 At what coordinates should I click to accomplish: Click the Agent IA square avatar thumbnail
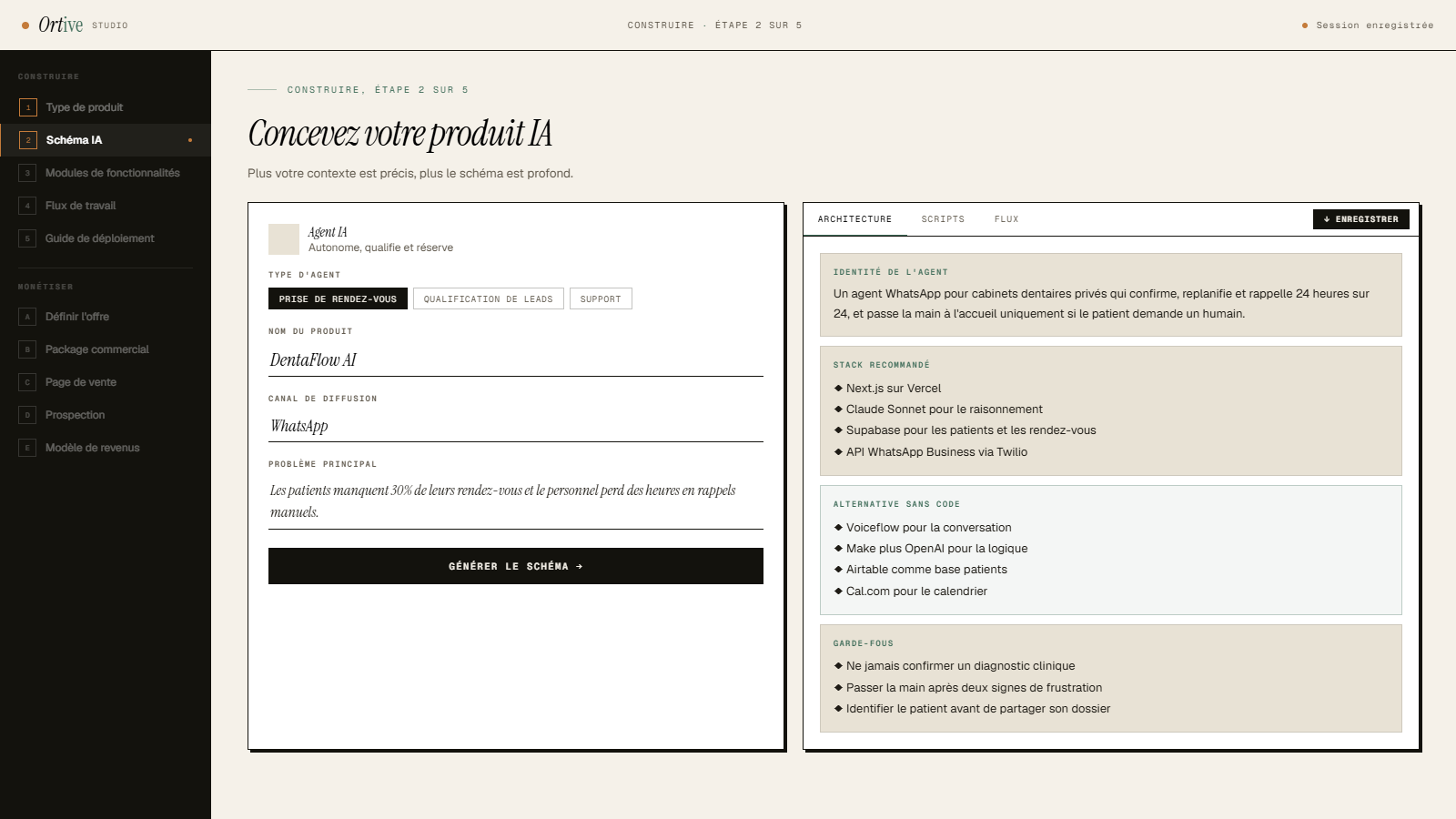(x=284, y=239)
